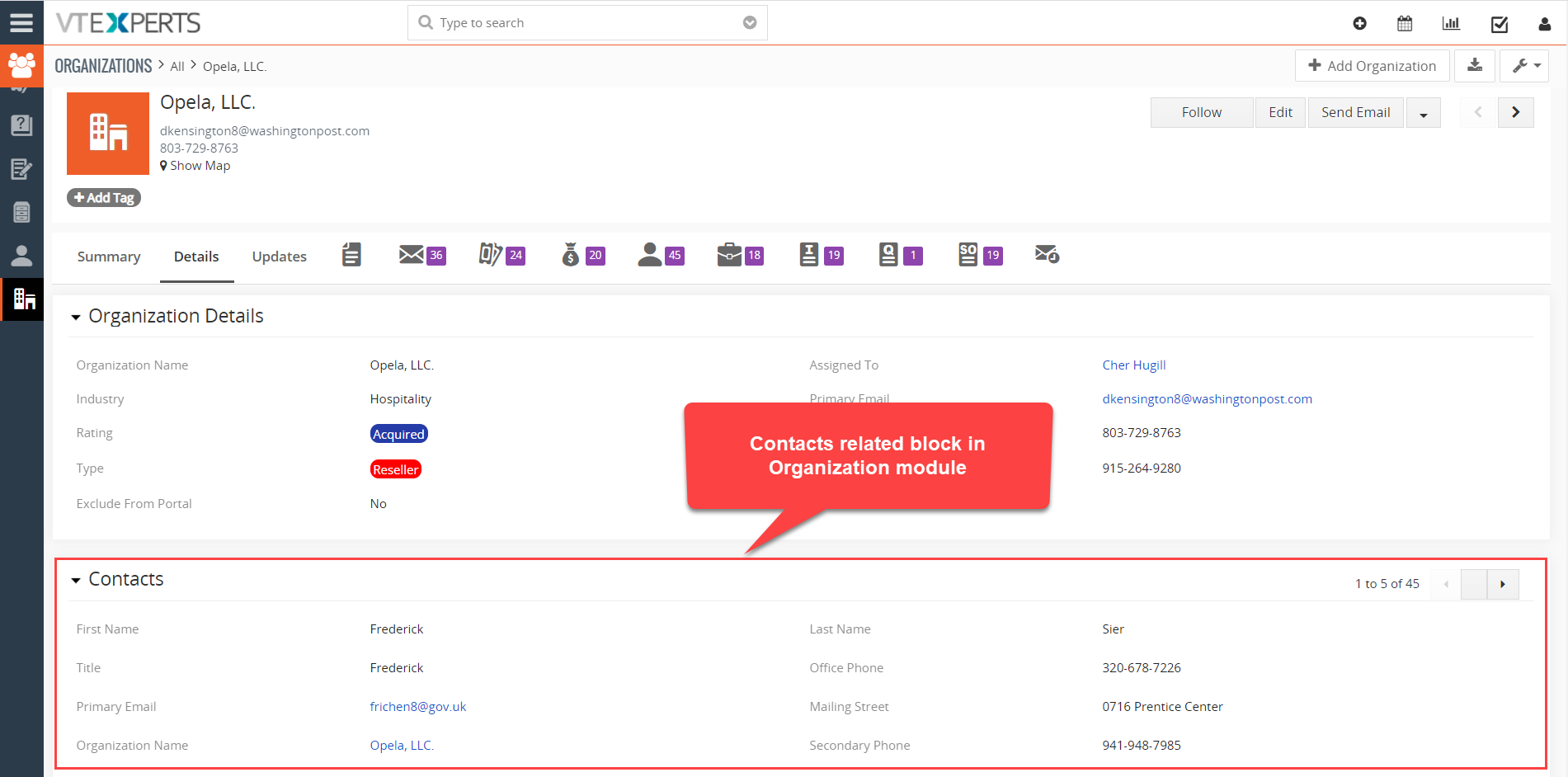This screenshot has height=777, width=1568.
Task: Open the search options dropdown arrow
Action: point(750,23)
